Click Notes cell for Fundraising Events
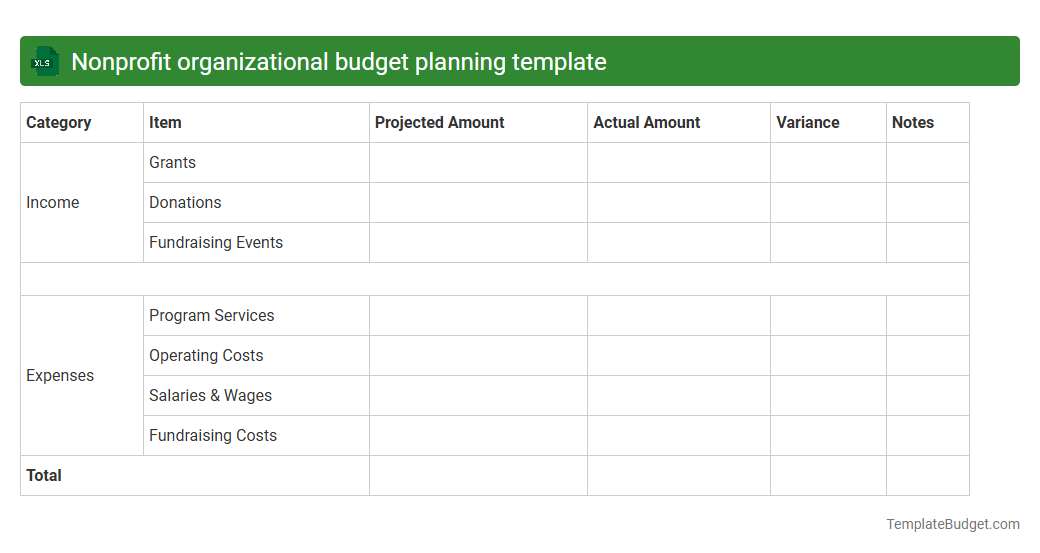Screen dimensions: 1040x553 928,243
